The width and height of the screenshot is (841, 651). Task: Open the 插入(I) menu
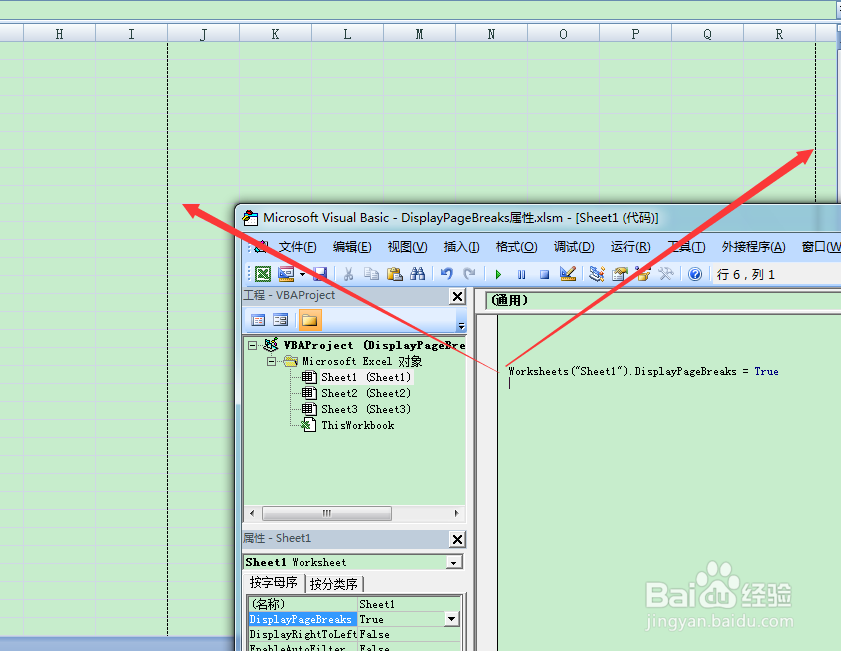[x=461, y=247]
